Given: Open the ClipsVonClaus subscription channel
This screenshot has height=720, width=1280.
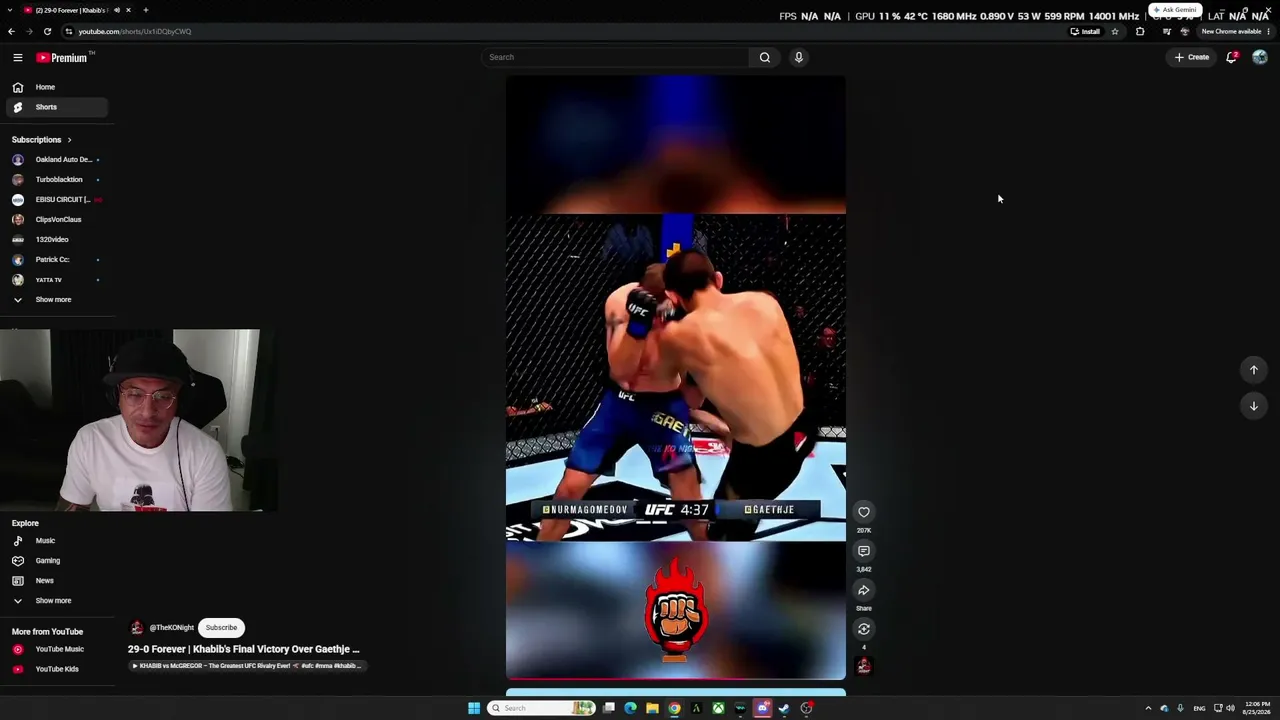Looking at the screenshot, I should click(56, 220).
